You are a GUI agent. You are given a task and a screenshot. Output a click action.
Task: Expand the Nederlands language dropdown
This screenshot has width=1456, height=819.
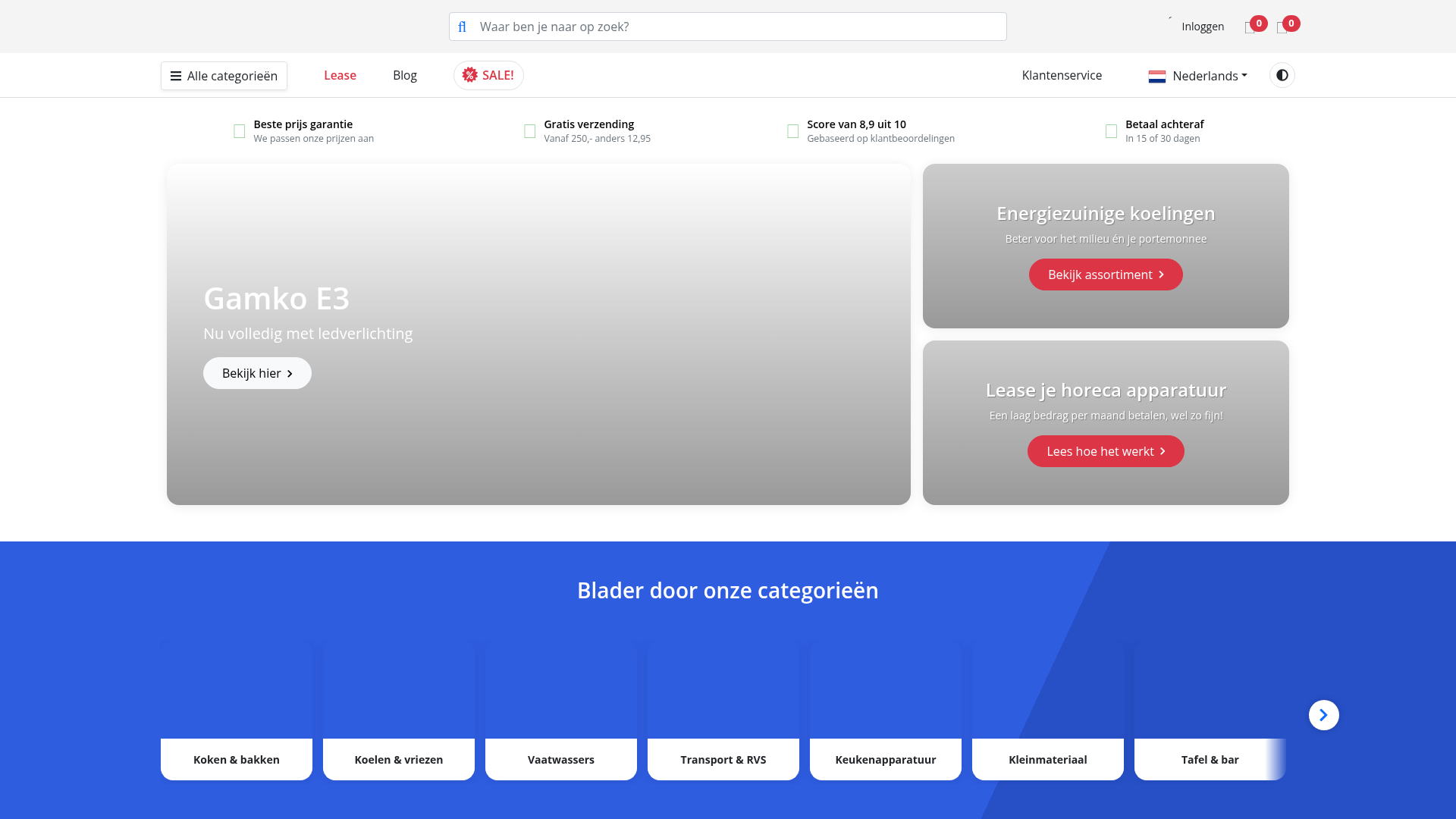1197,76
